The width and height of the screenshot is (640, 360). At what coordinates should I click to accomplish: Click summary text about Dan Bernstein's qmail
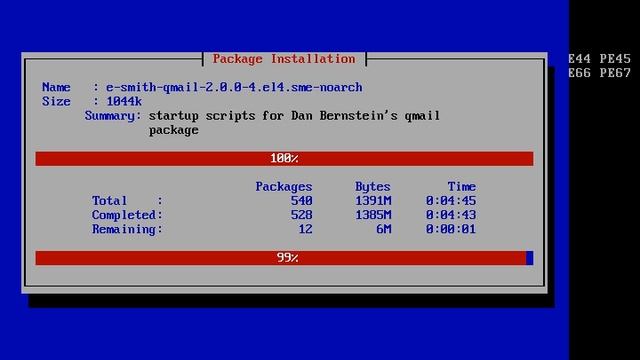click(294, 123)
